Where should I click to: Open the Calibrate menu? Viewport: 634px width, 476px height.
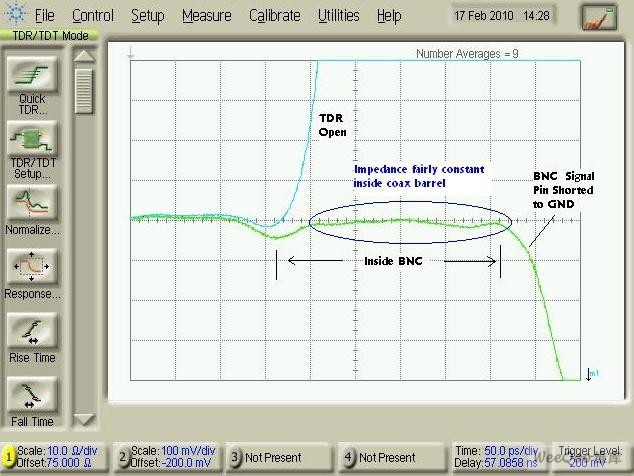[274, 16]
